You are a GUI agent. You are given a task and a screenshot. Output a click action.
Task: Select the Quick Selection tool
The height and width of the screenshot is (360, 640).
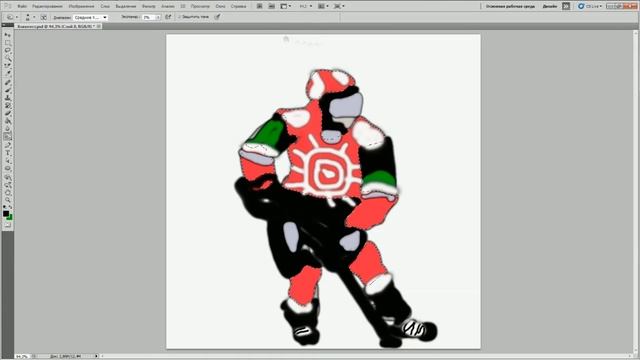pos(7,58)
